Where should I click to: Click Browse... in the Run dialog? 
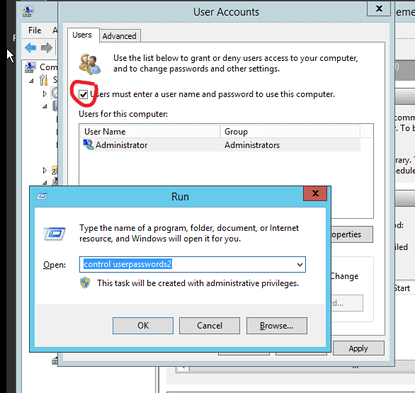[x=276, y=325]
